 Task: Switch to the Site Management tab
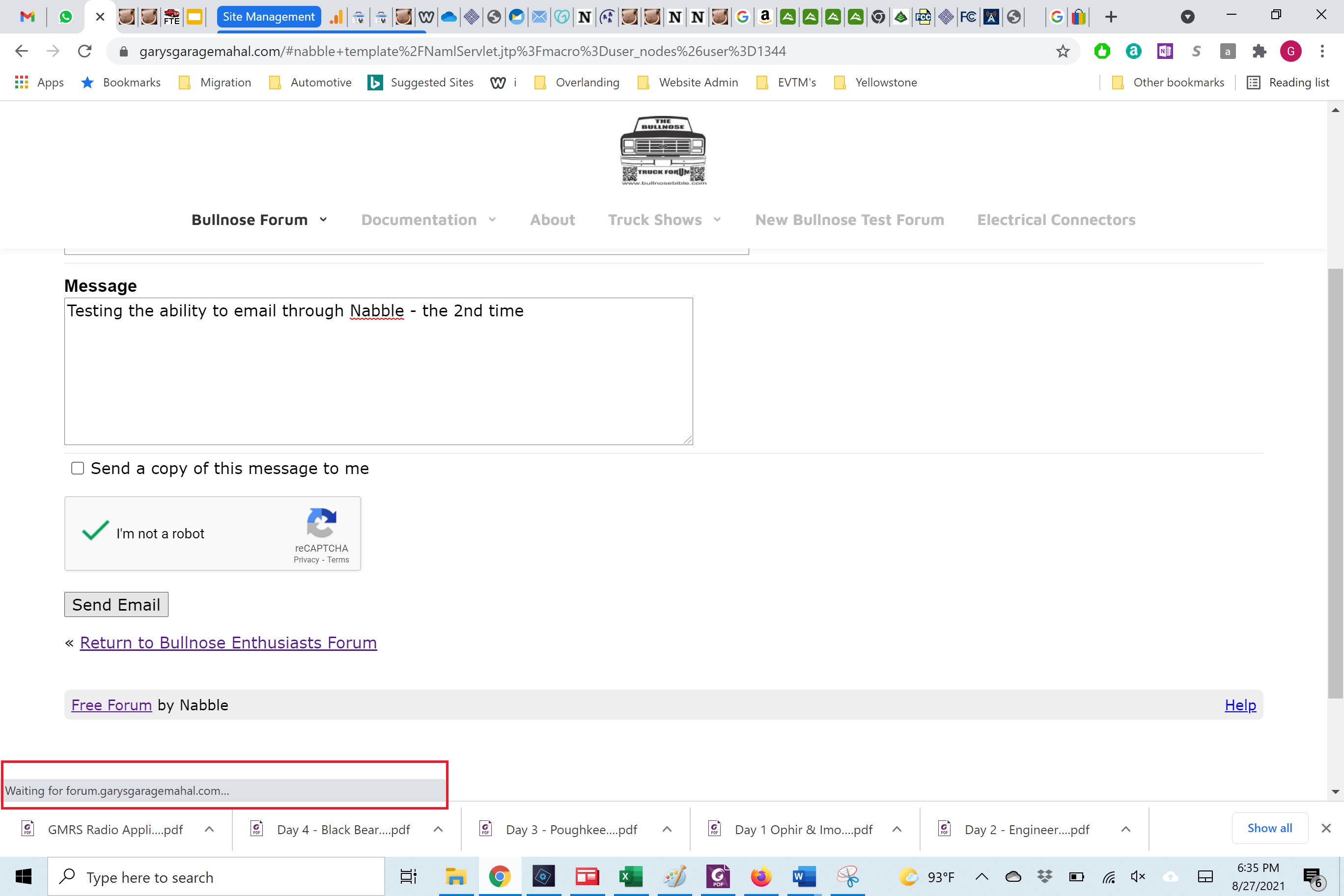[x=269, y=17]
